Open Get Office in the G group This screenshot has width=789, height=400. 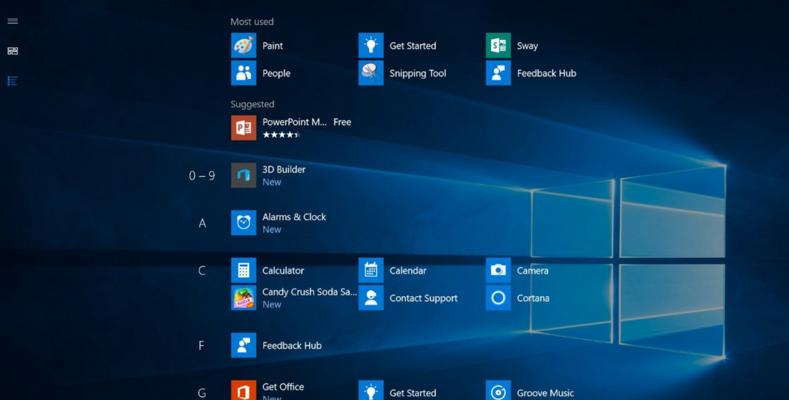(x=268, y=391)
